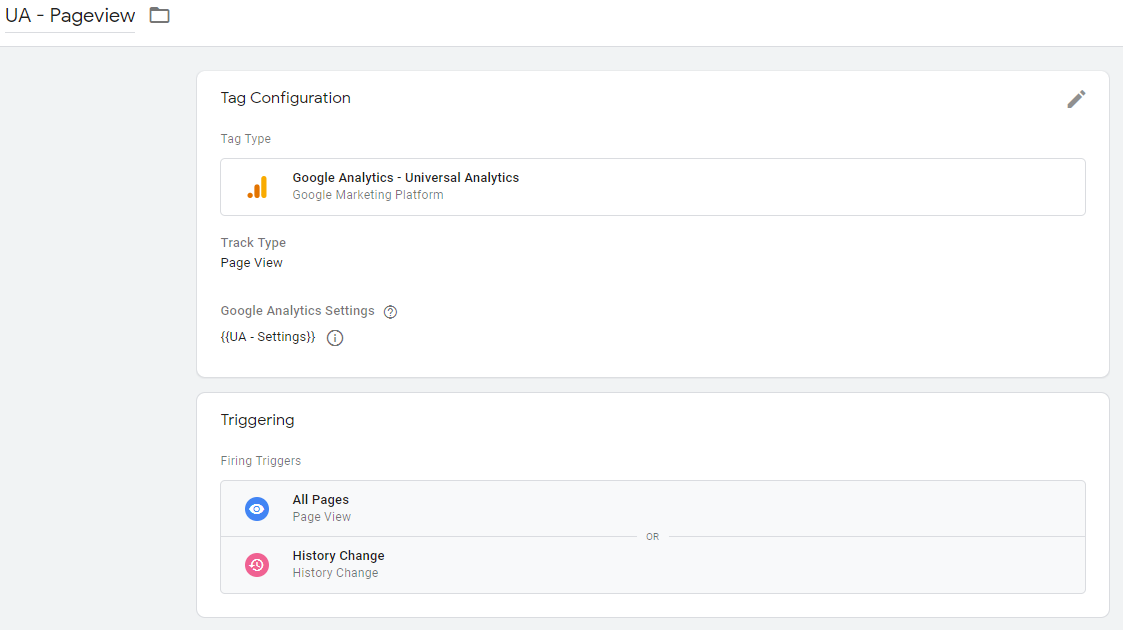1123x630 pixels.
Task: Click the All Pages eye icon
Action: click(257, 509)
